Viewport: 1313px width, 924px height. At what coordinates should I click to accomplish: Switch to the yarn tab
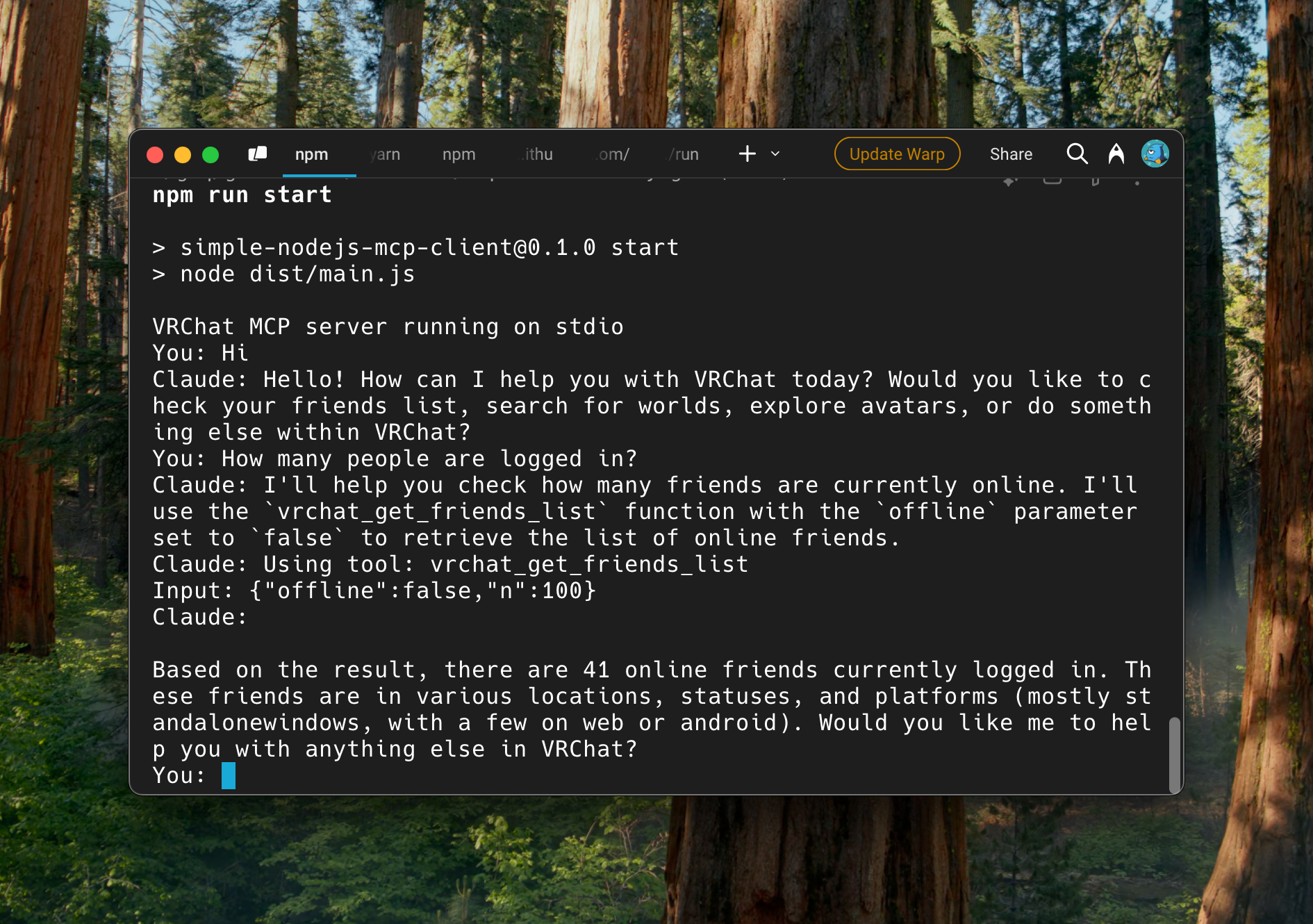pos(383,154)
